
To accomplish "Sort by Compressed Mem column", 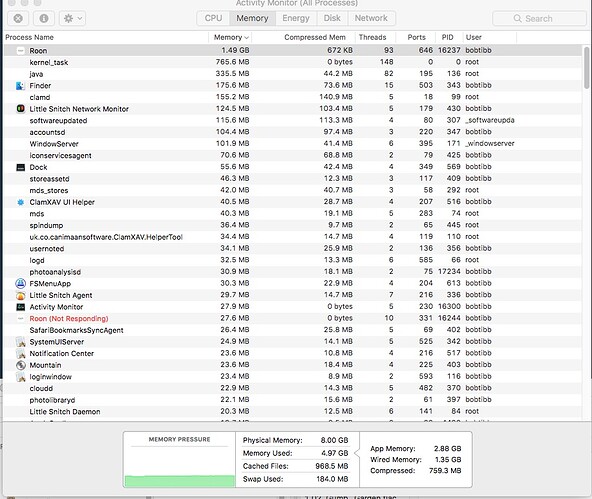I will pos(315,37).
